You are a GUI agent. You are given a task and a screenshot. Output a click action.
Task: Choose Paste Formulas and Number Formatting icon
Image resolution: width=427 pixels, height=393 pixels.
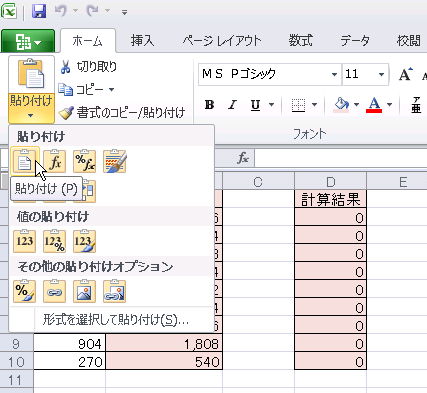[x=85, y=162]
